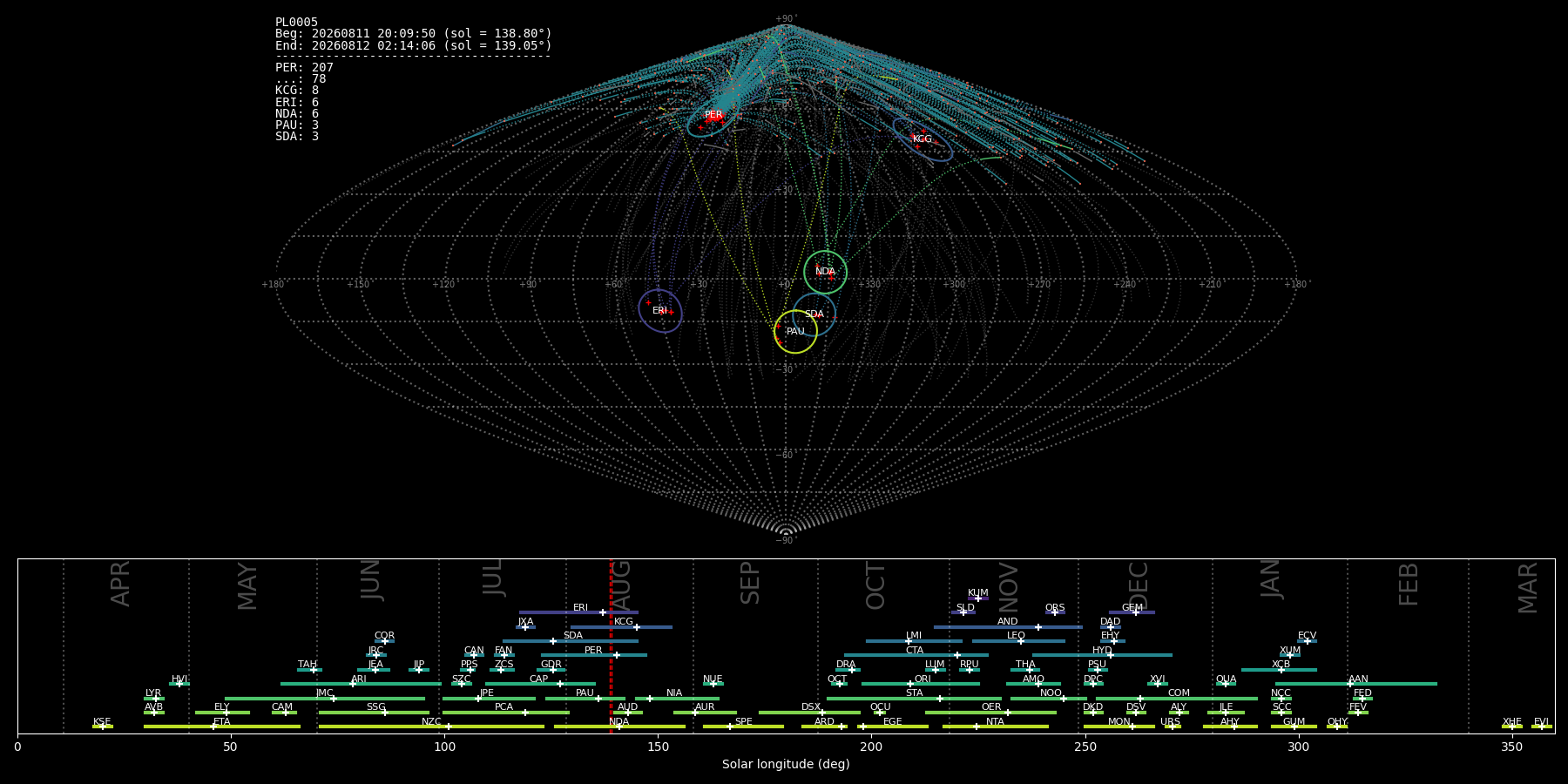This screenshot has height=784, width=1568.
Task: Click the AUG month label
Action: 622,583
